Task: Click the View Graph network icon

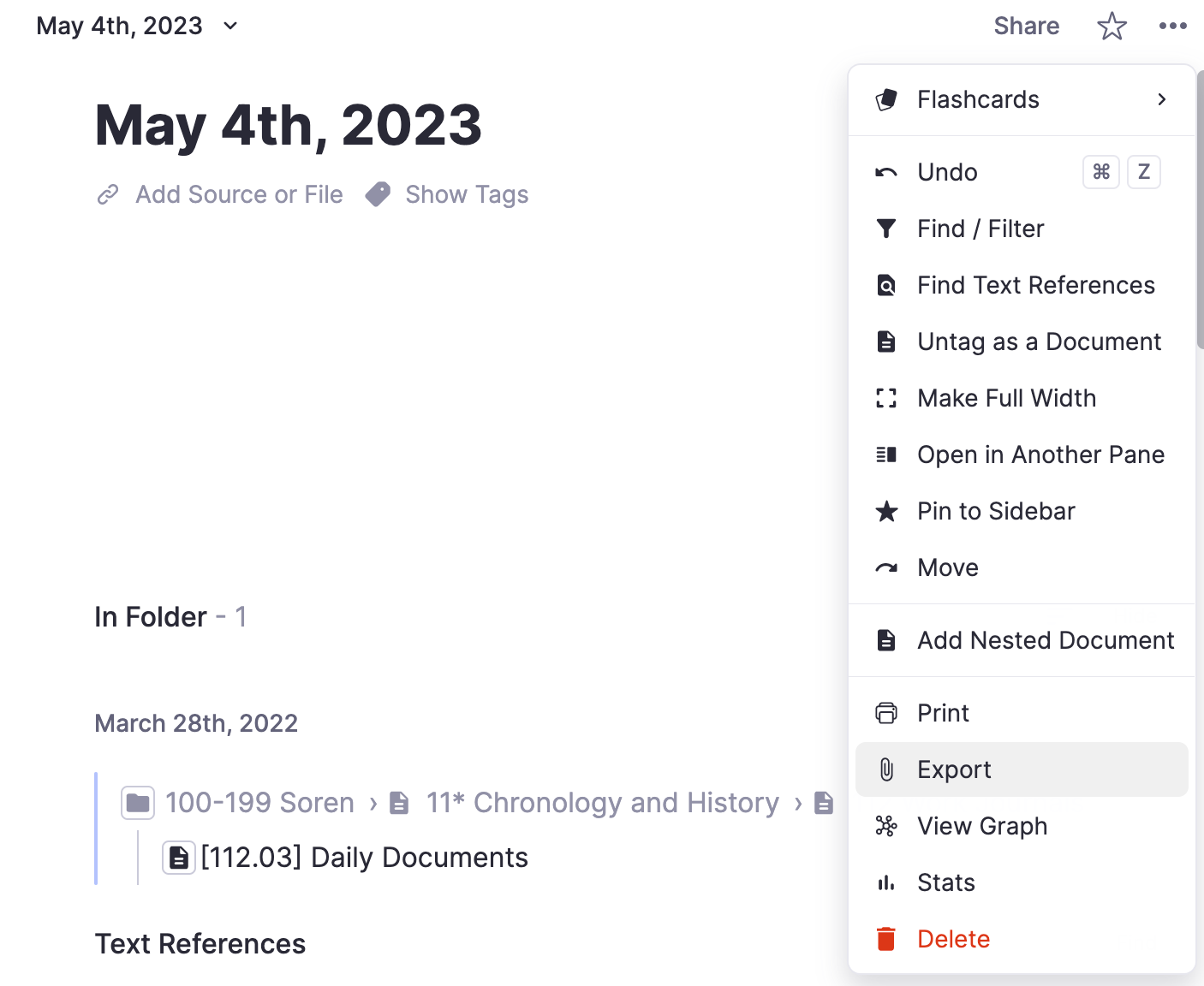Action: pyautogui.click(x=886, y=826)
